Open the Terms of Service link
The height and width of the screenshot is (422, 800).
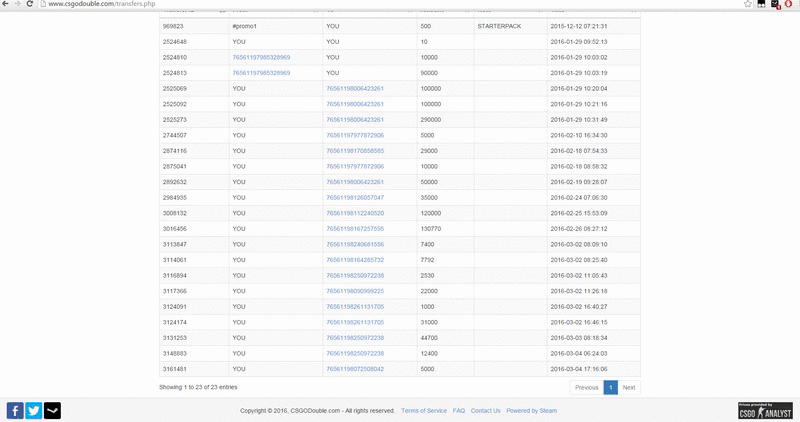point(423,410)
